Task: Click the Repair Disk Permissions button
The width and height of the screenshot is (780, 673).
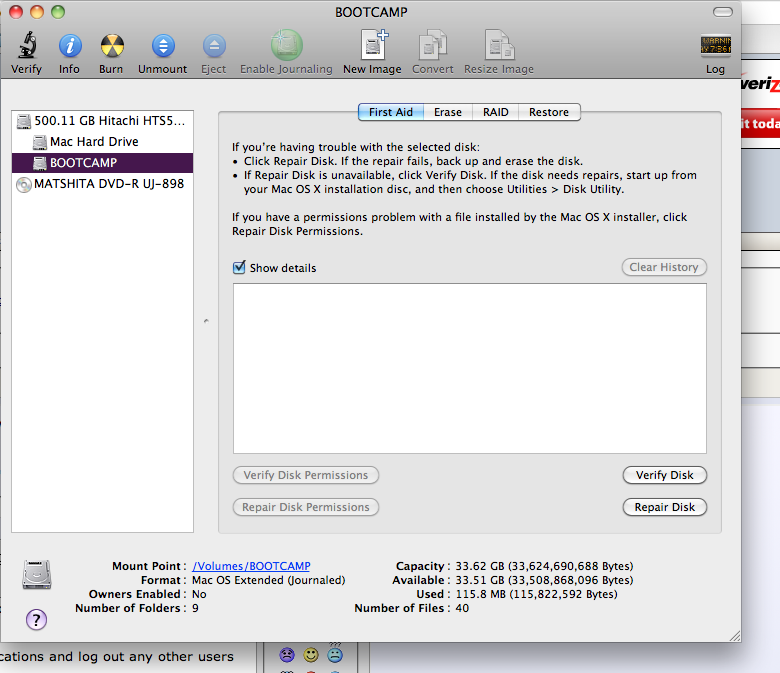Action: (306, 507)
